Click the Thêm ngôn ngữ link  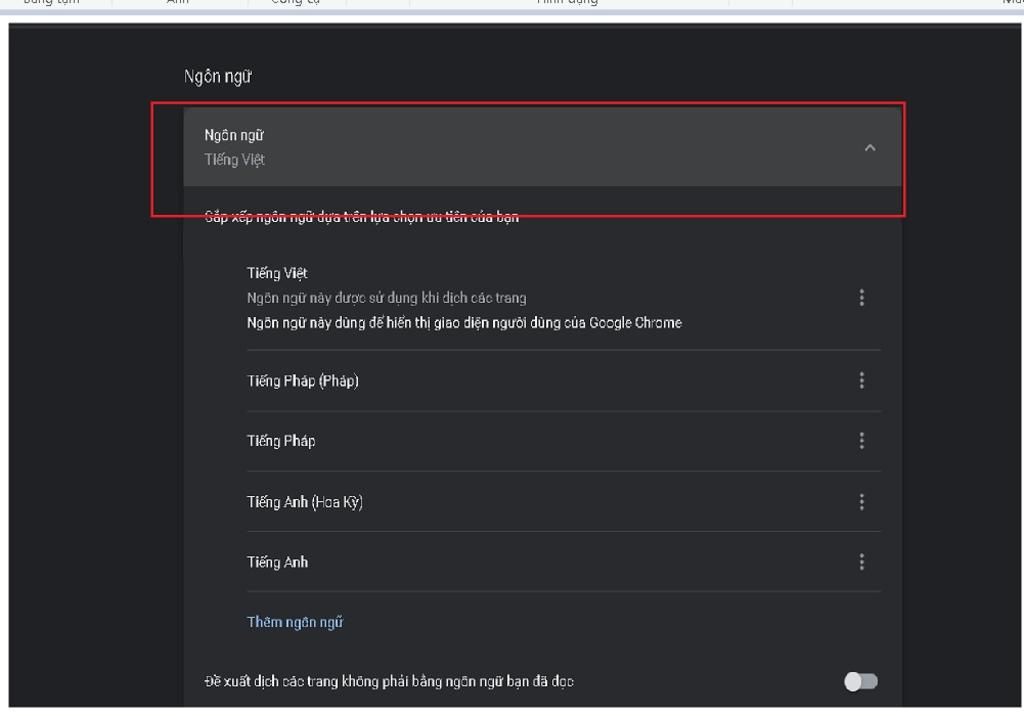[x=295, y=622]
